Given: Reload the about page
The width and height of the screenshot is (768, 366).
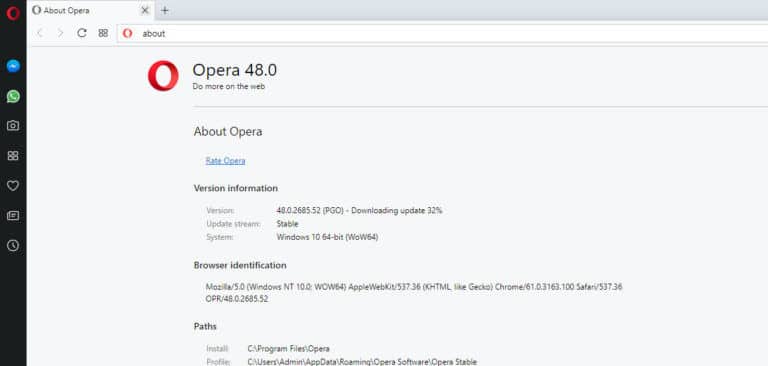Looking at the screenshot, I should (x=82, y=33).
